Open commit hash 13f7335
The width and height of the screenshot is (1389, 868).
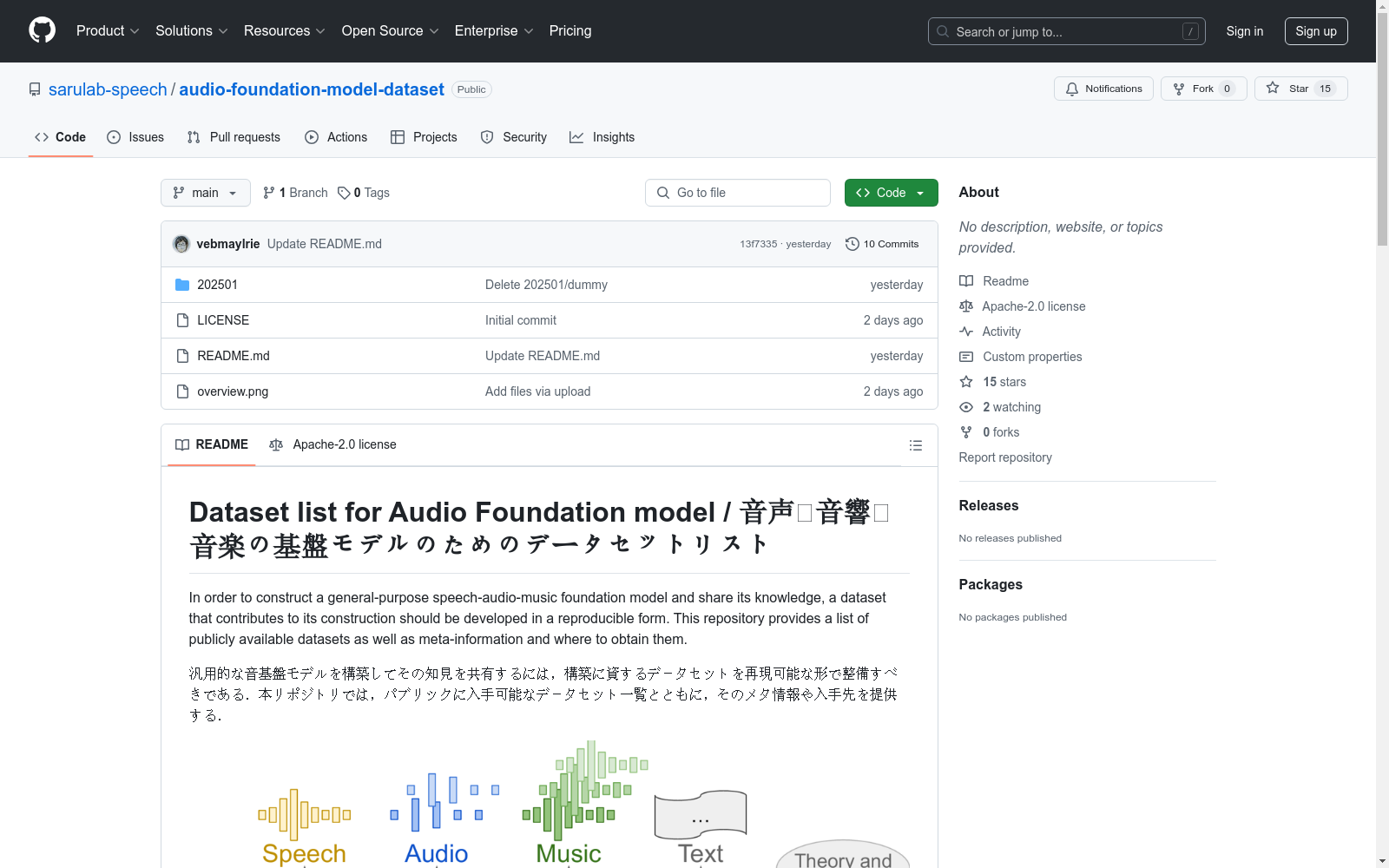click(759, 244)
